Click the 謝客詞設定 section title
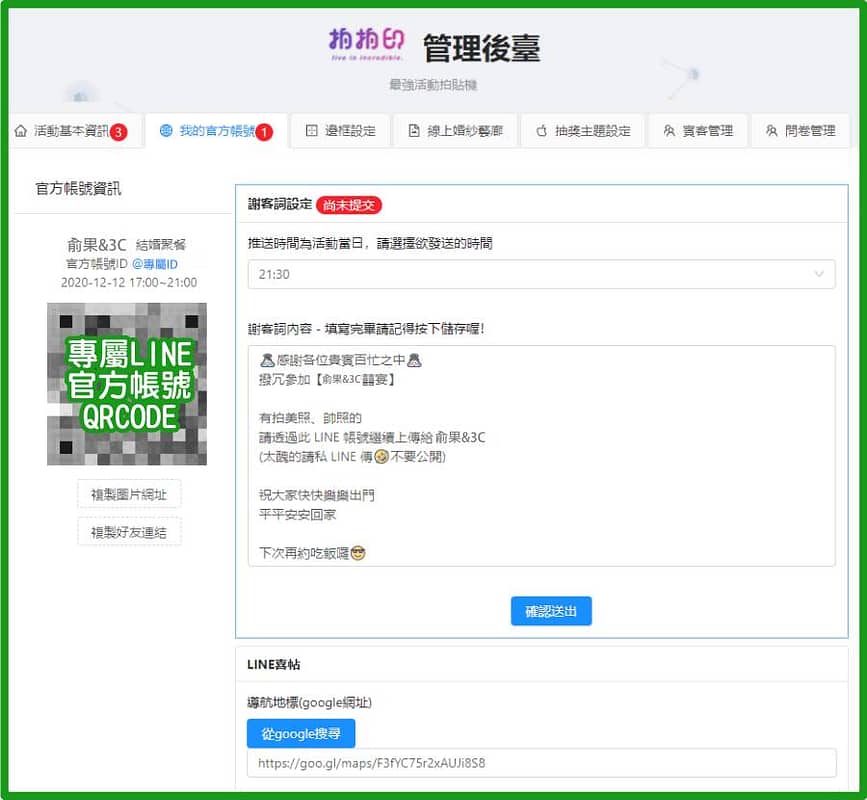 coord(280,204)
